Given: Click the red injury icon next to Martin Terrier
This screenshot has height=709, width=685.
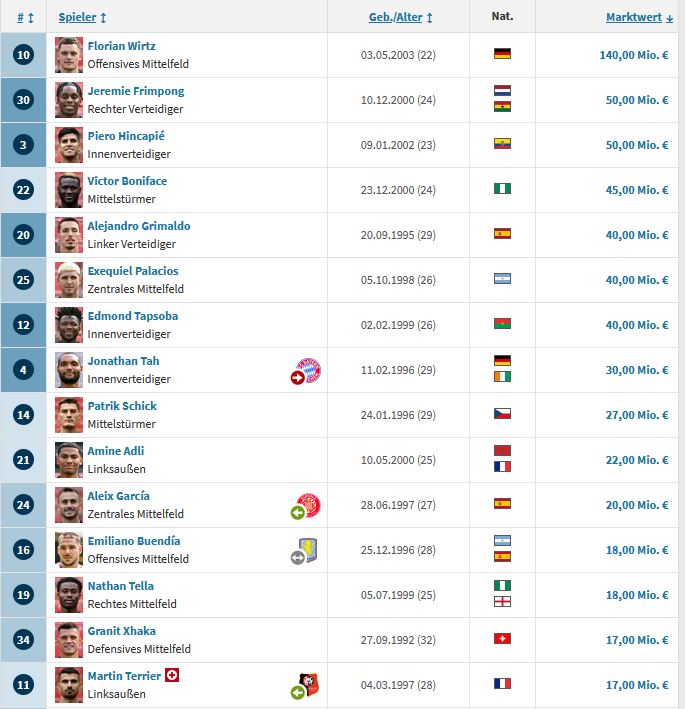Looking at the screenshot, I should 172,676.
